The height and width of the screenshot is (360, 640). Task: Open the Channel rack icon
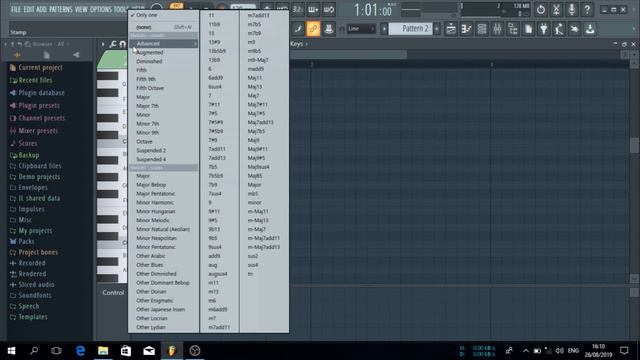(482, 29)
